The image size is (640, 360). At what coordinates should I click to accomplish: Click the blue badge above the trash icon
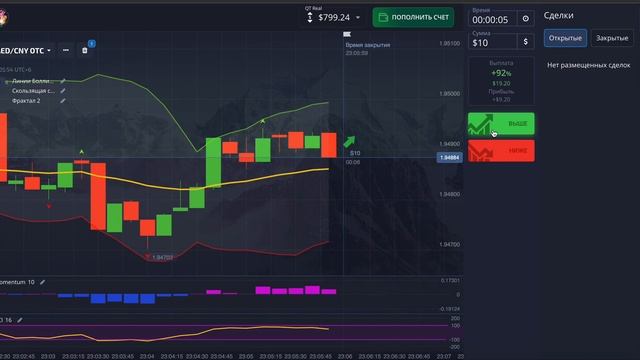tap(92, 44)
